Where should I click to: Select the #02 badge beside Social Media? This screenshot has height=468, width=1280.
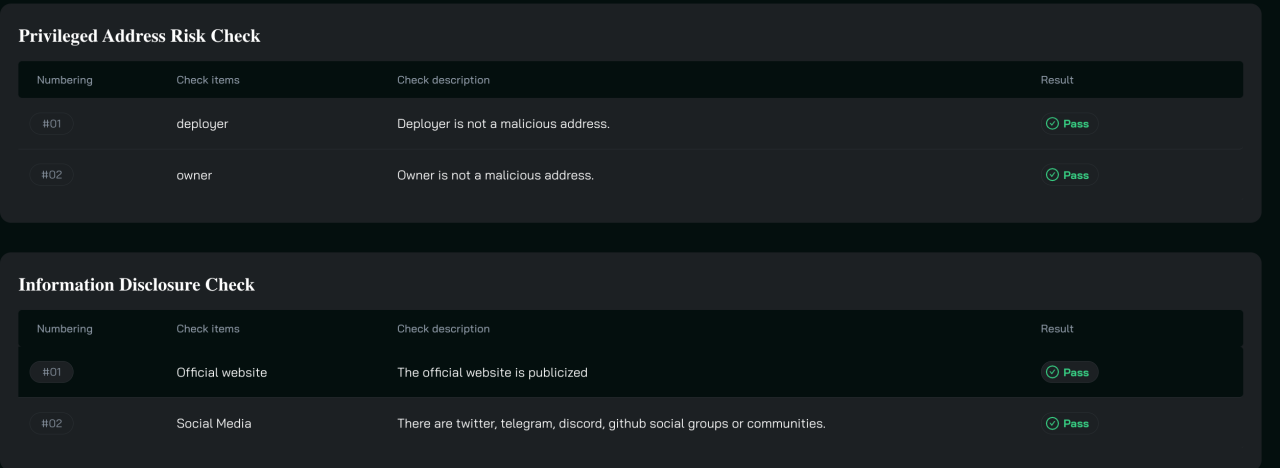[51, 424]
